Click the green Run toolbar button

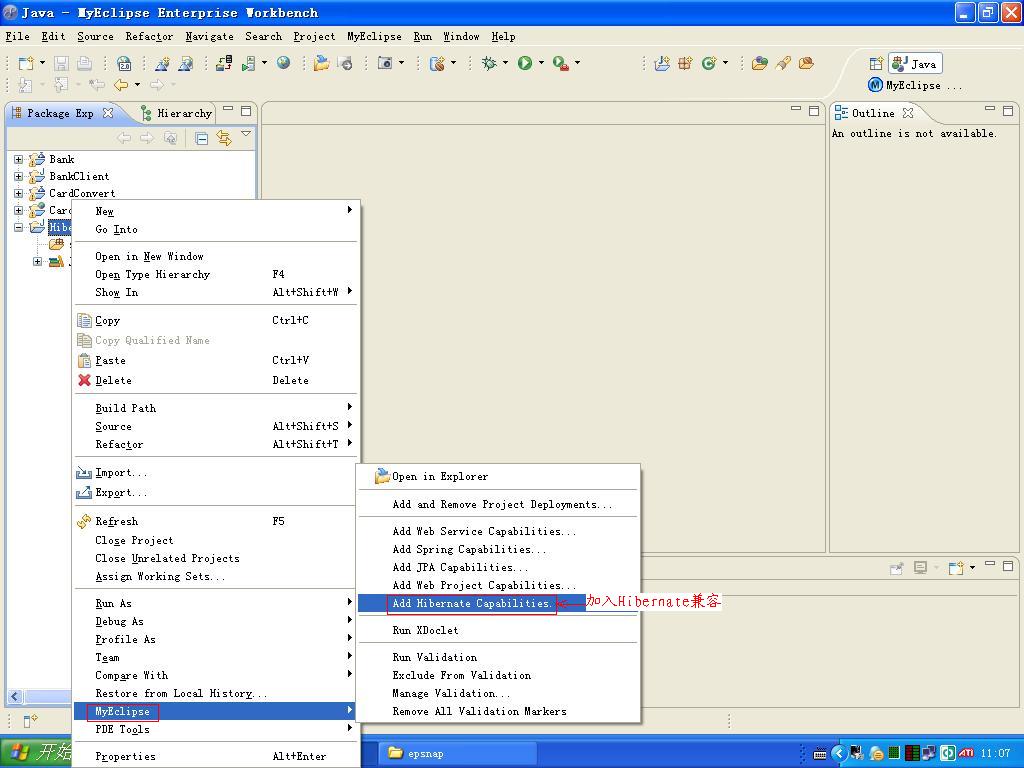tap(525, 63)
